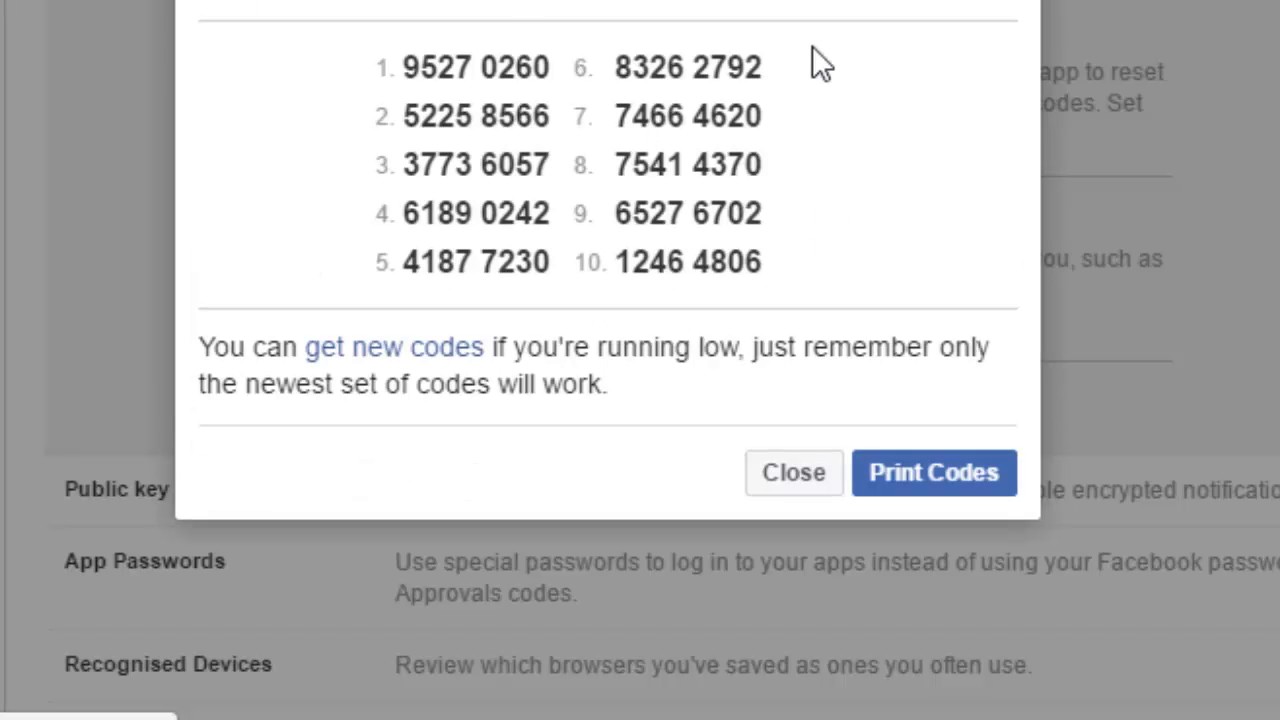This screenshot has height=720, width=1280.
Task: Select recovery code 6527 6702
Action: pos(688,213)
